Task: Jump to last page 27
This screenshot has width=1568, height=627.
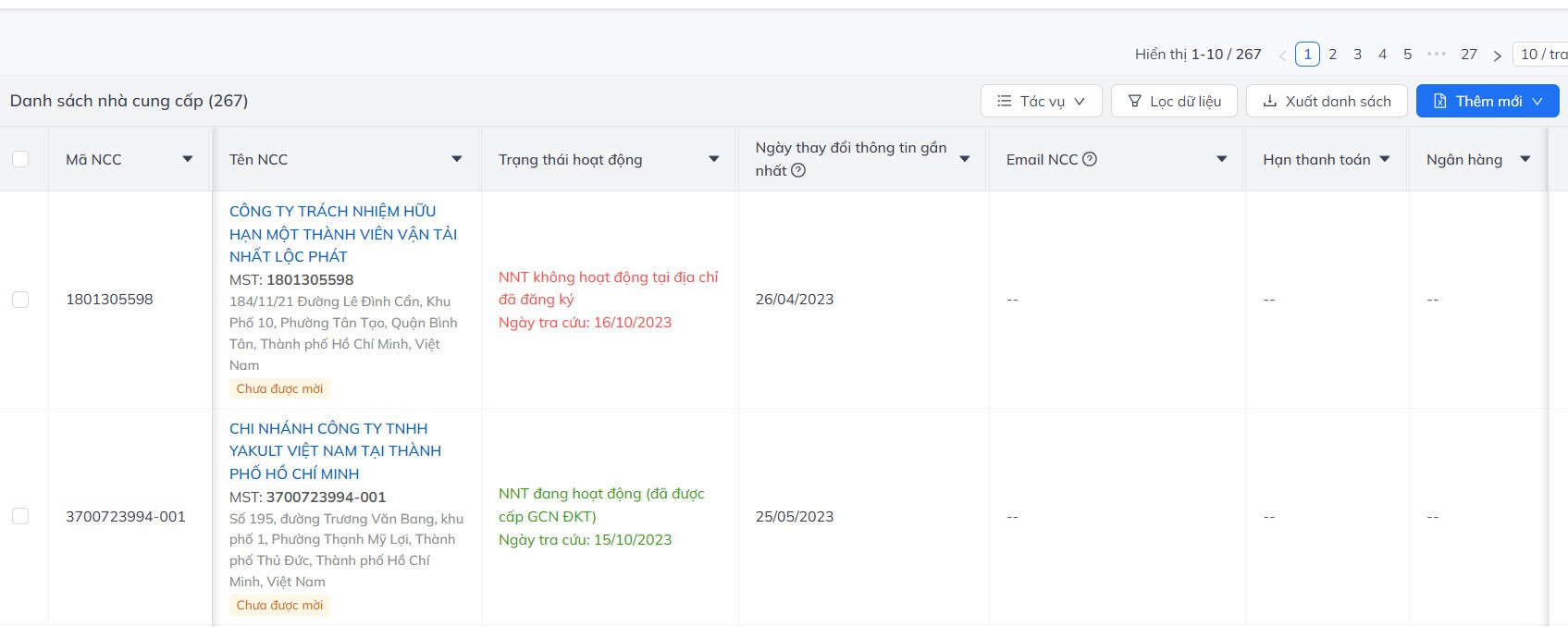Action: point(1468,55)
